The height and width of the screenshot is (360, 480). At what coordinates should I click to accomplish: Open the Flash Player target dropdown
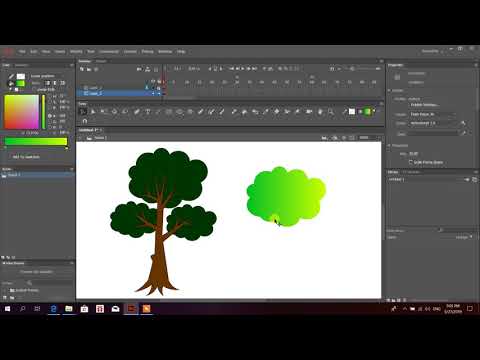click(x=433, y=114)
